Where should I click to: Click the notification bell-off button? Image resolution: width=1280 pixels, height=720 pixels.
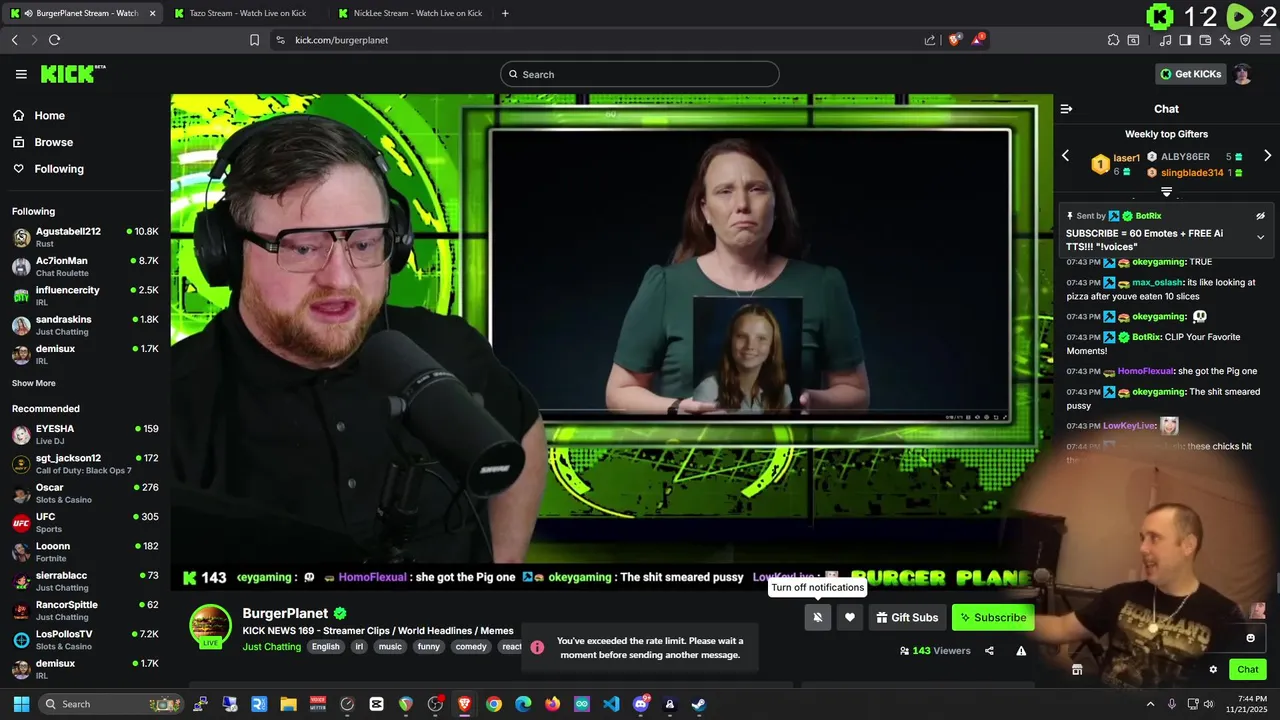coord(817,618)
